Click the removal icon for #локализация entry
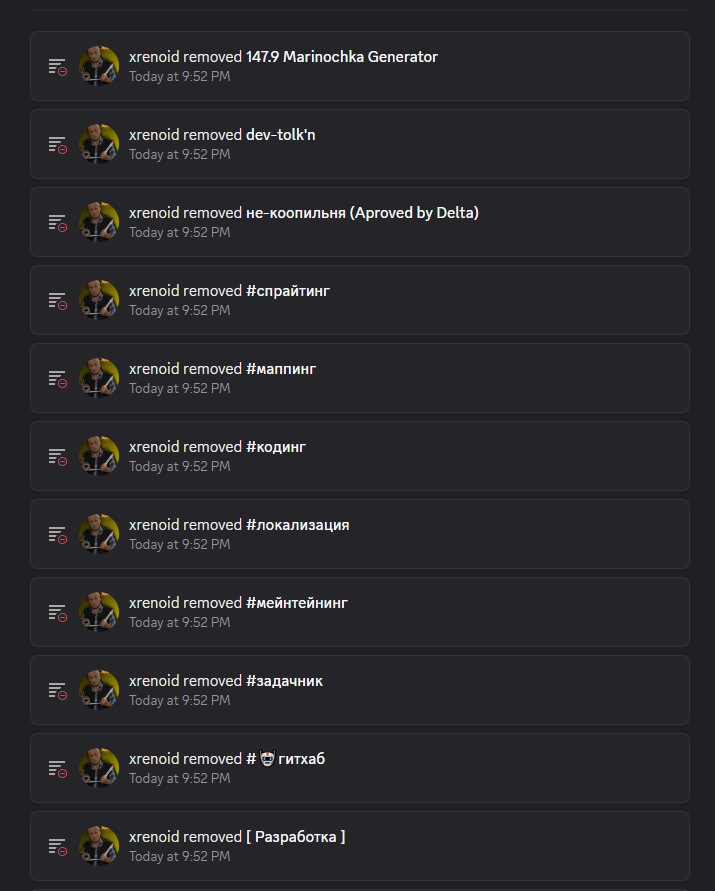Screen dimensions: 715x891 [57, 534]
